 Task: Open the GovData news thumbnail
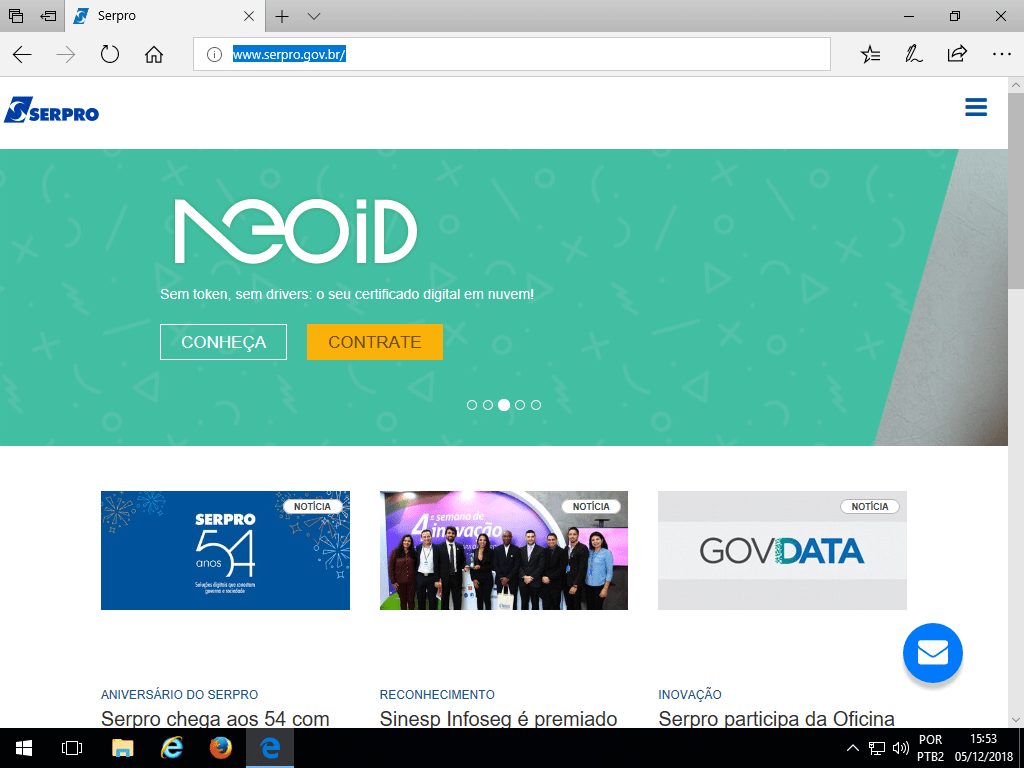pos(782,550)
